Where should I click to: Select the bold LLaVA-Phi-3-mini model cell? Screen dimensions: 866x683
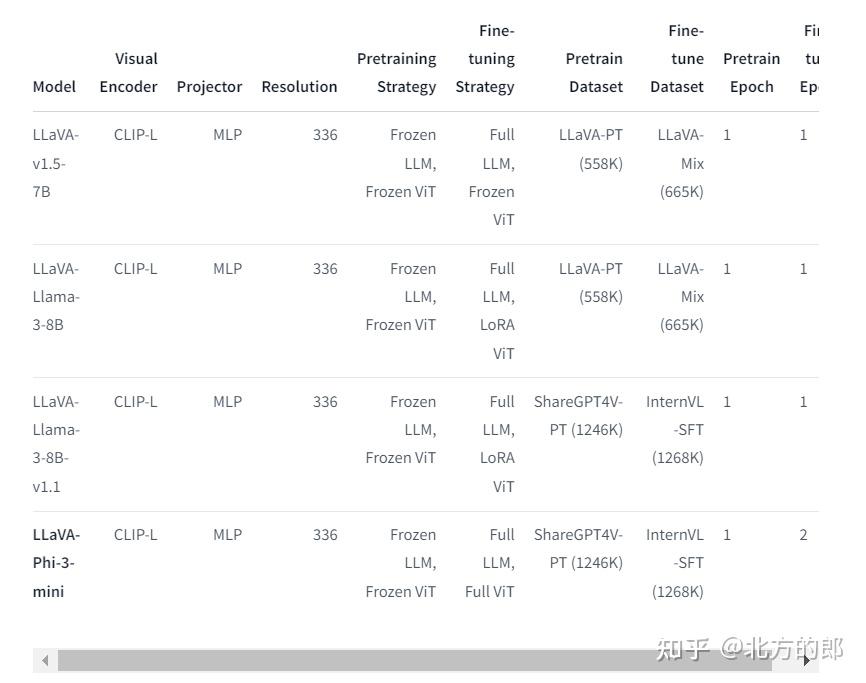(x=55, y=563)
